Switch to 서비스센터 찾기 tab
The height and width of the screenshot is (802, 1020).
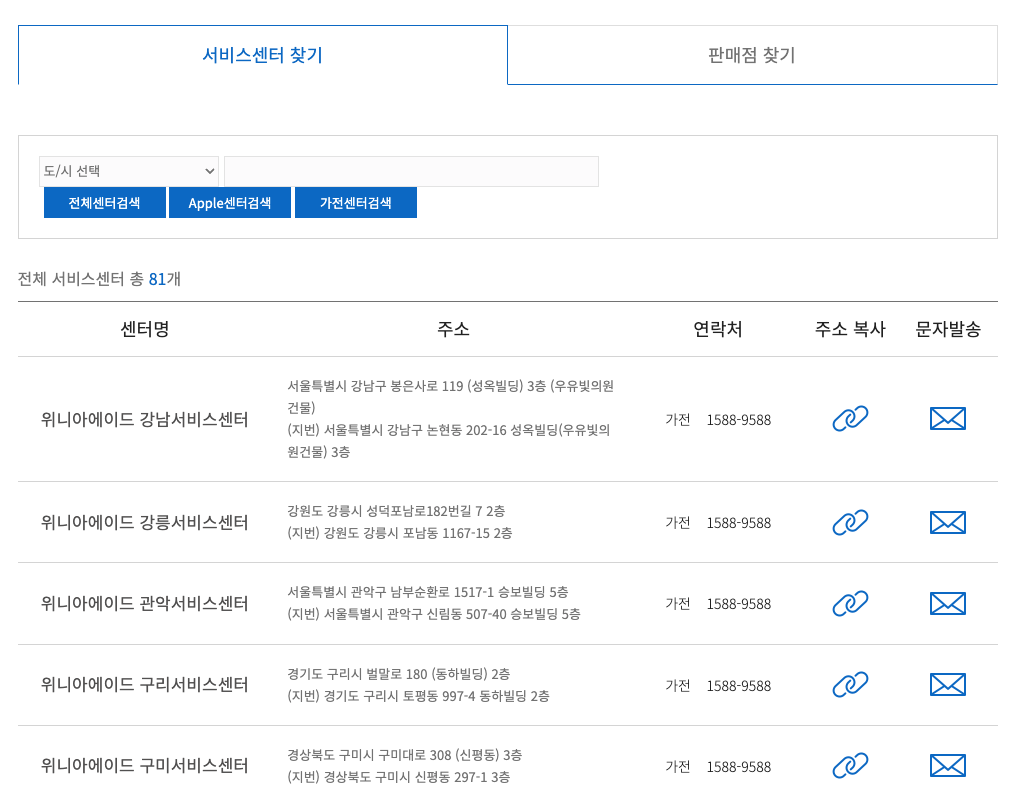pyautogui.click(x=263, y=55)
